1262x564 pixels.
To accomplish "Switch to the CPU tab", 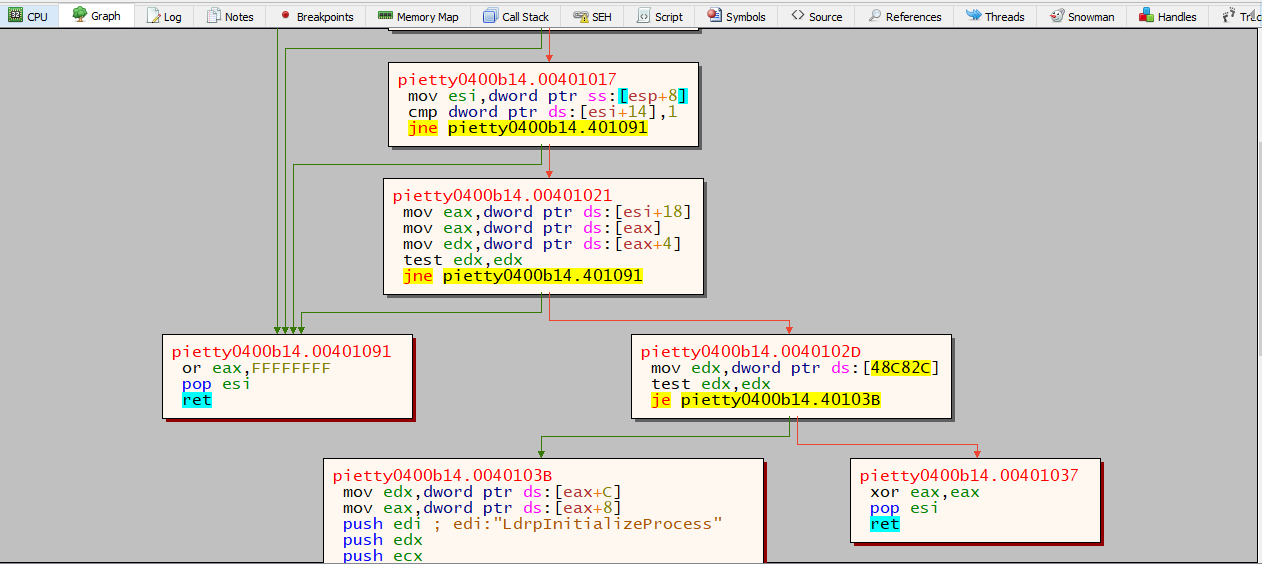I will [x=29, y=16].
